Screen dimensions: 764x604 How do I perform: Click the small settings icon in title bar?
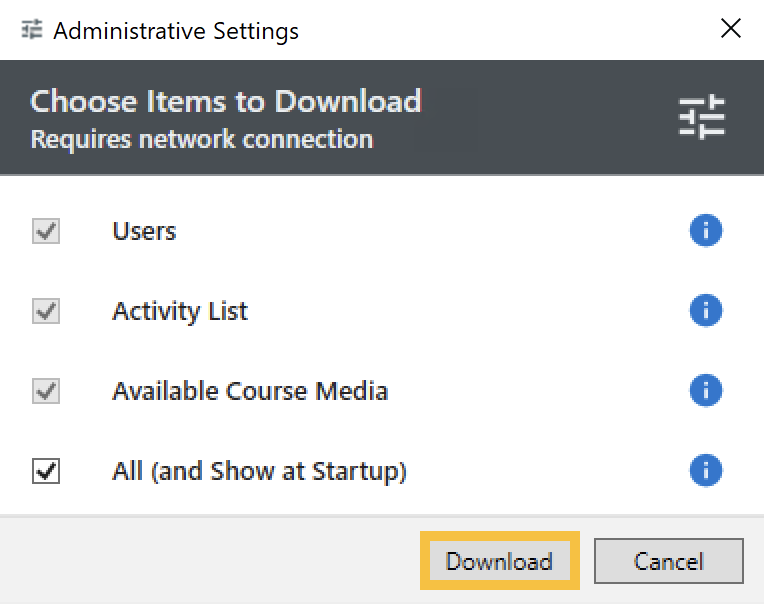[32, 30]
